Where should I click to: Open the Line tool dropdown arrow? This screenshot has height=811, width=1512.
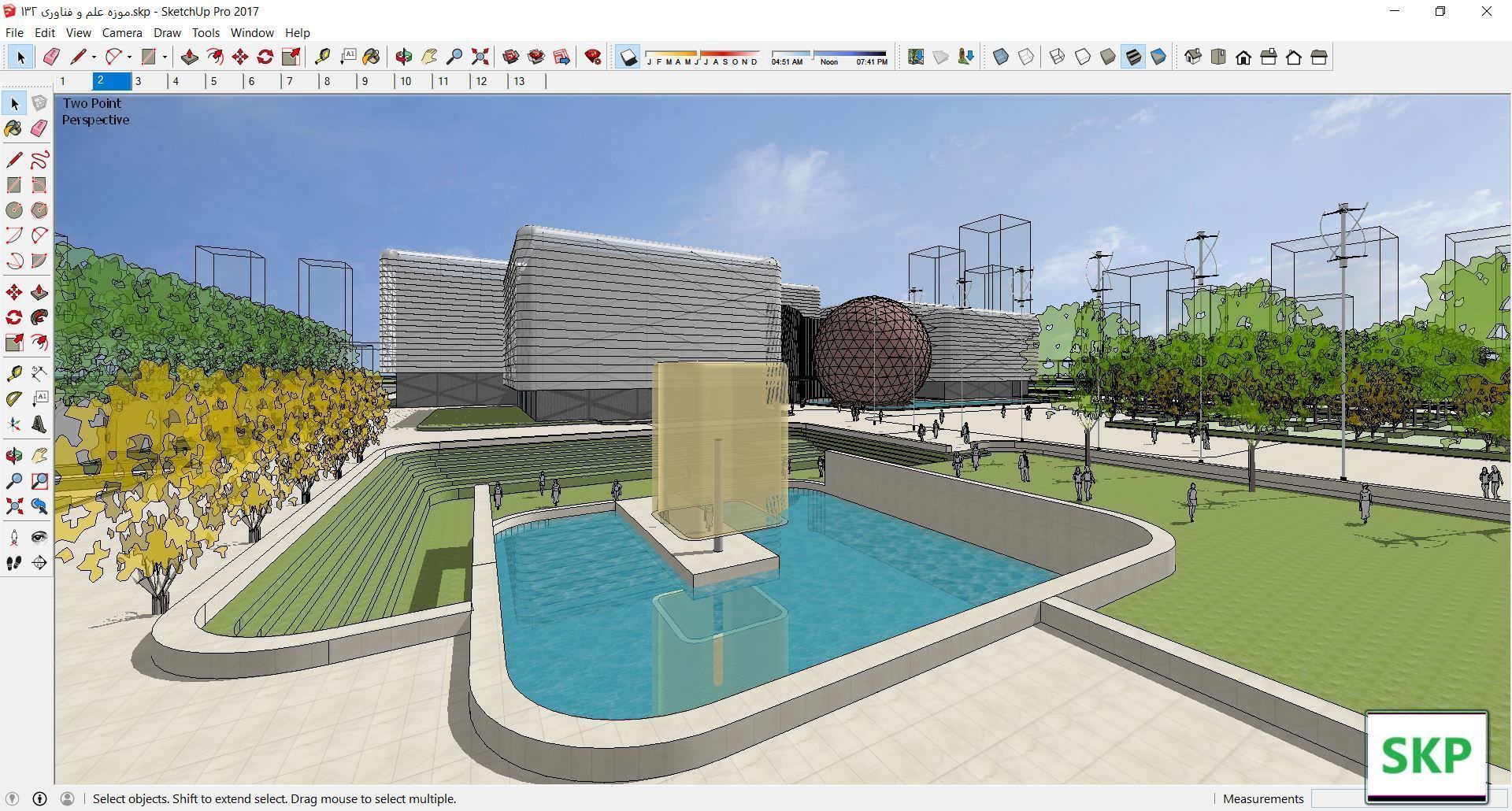pos(93,56)
